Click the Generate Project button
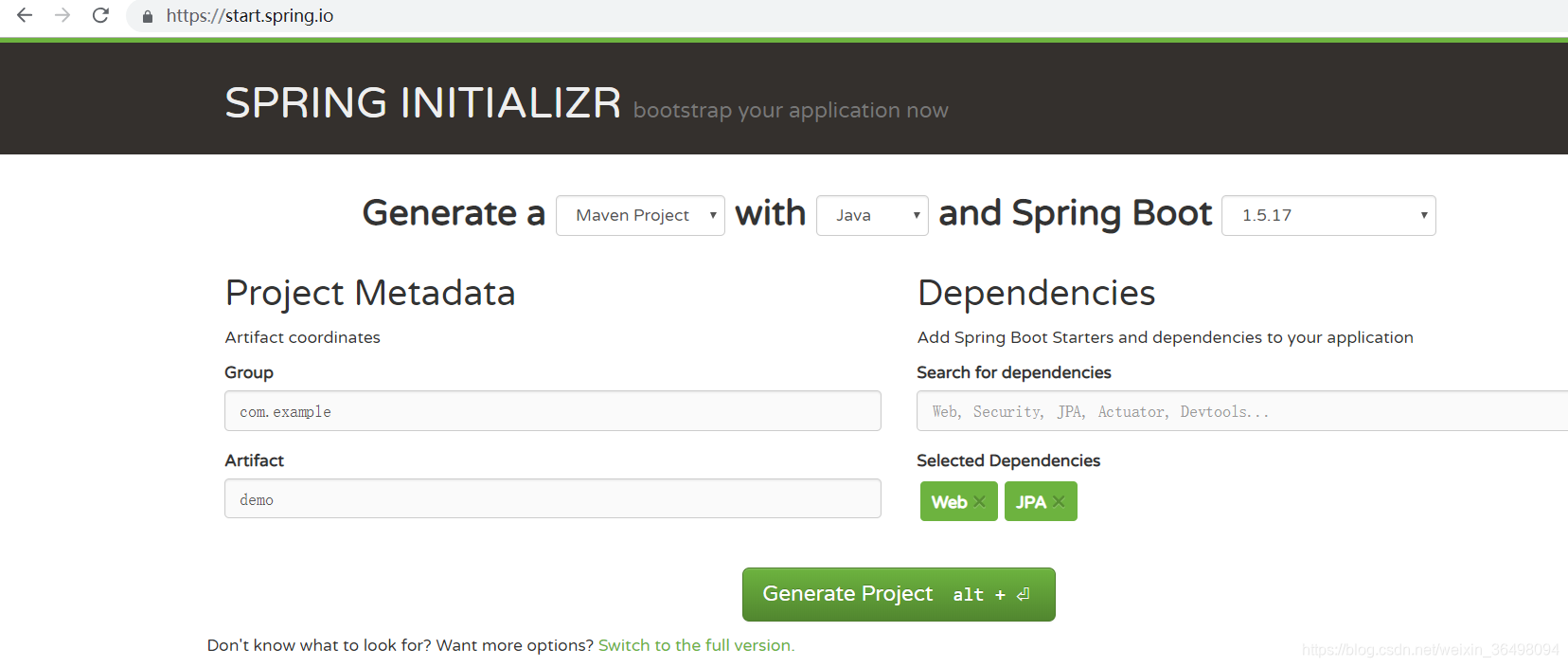The height and width of the screenshot is (667, 1568). point(899,594)
